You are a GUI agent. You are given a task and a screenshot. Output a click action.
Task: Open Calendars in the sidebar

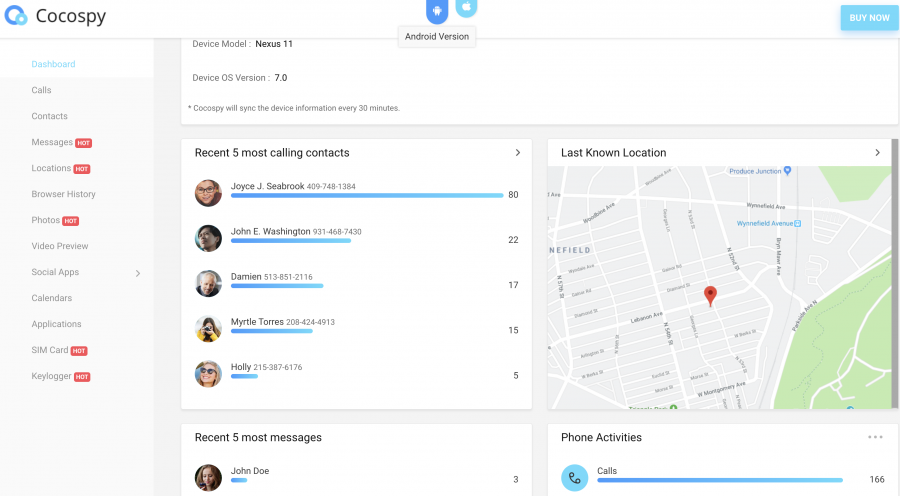pyautogui.click(x=52, y=298)
